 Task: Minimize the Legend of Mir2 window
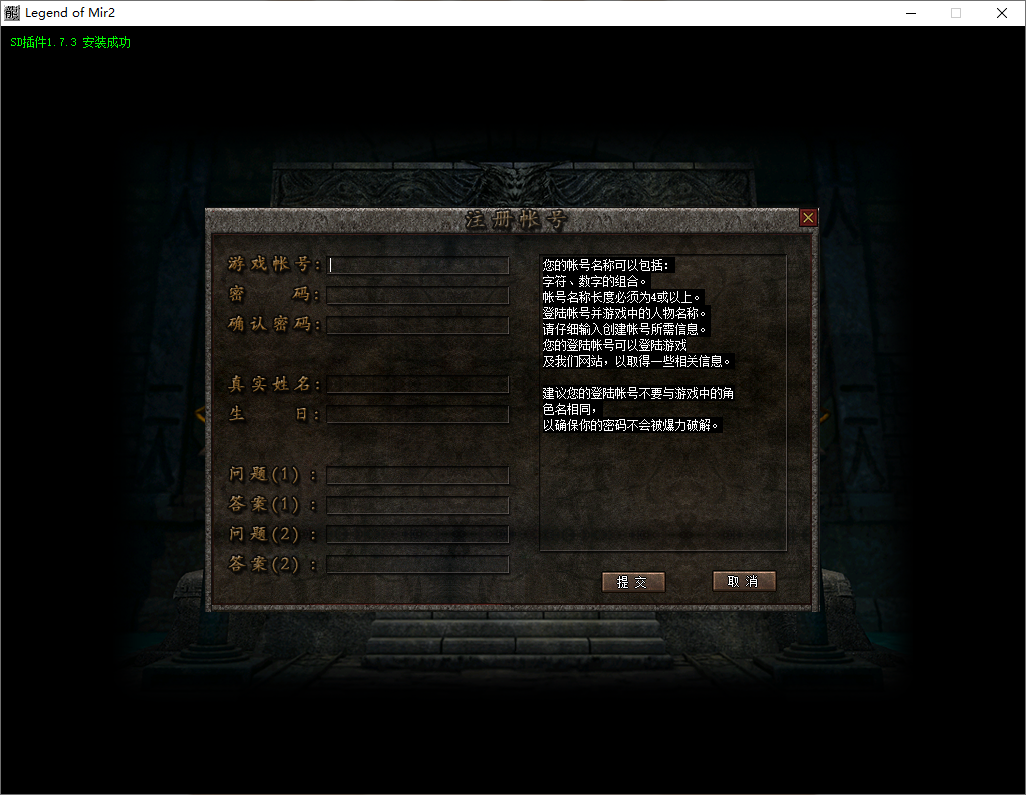912,13
